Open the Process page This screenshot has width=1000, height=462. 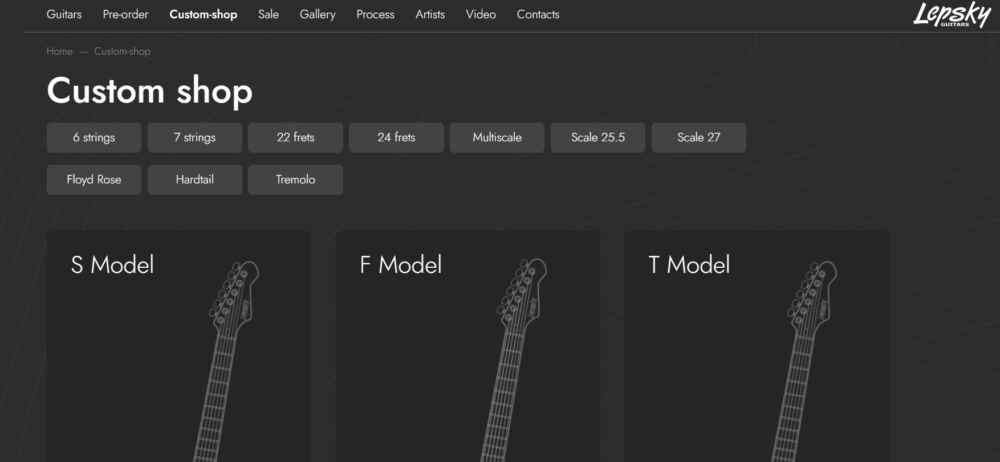[375, 15]
